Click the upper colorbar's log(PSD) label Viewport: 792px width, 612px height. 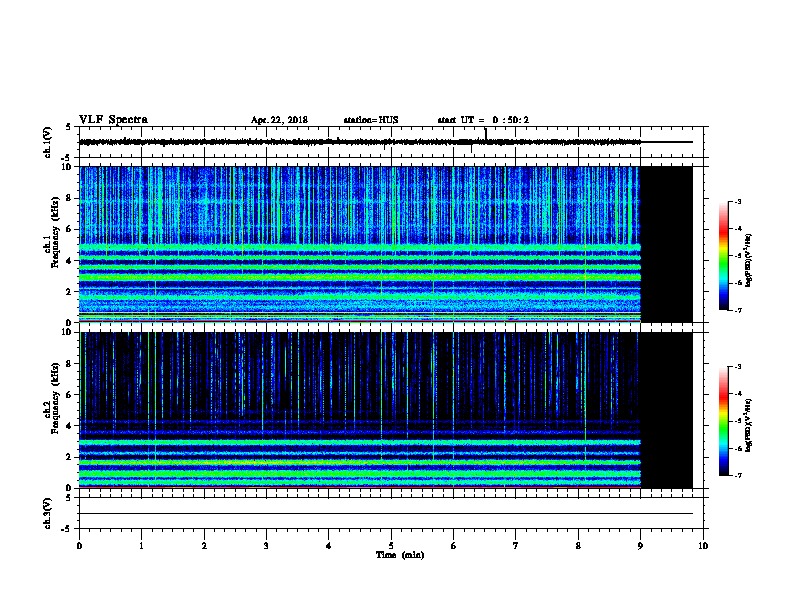tap(749, 261)
